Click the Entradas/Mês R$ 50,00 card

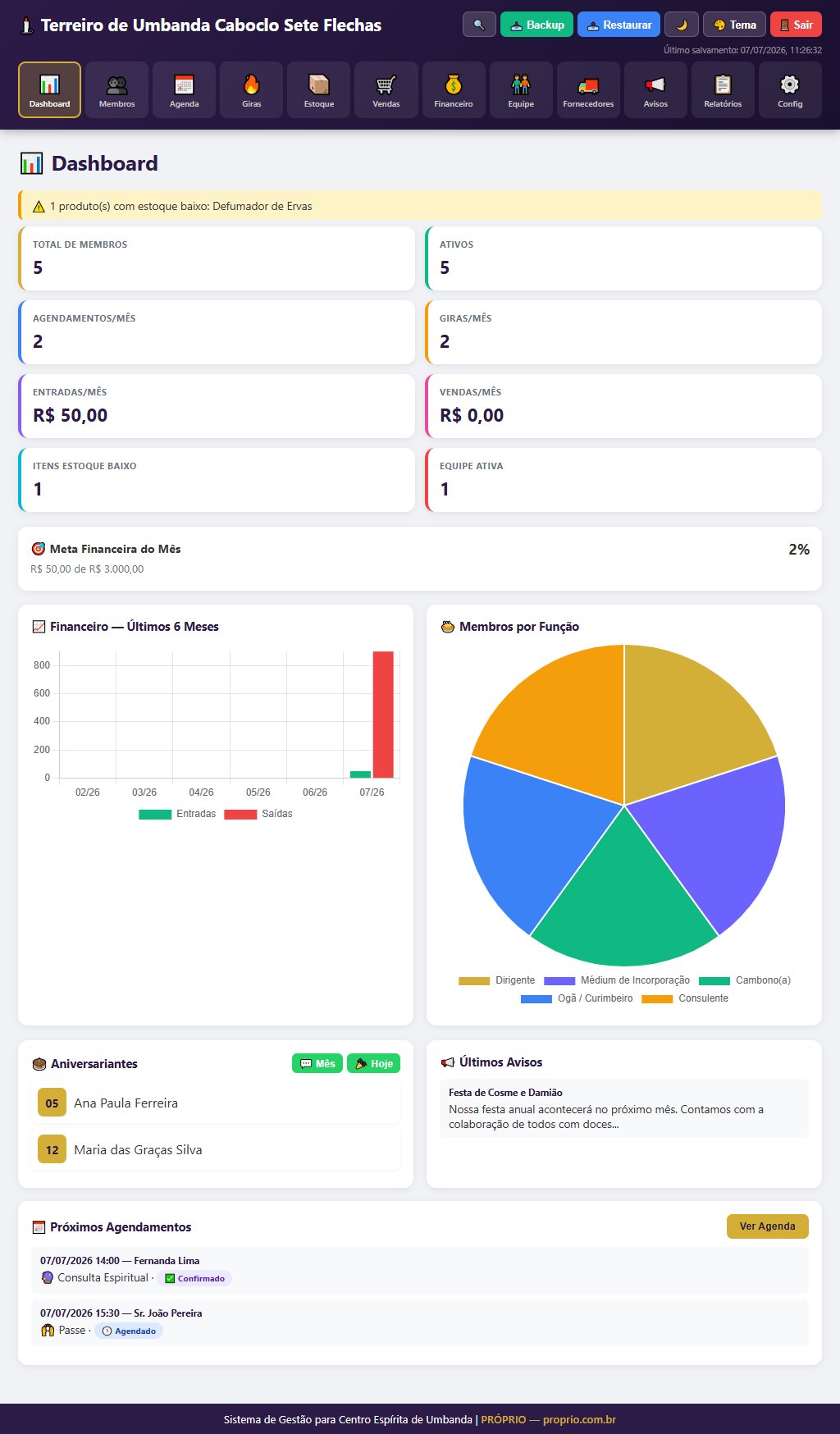pos(217,406)
